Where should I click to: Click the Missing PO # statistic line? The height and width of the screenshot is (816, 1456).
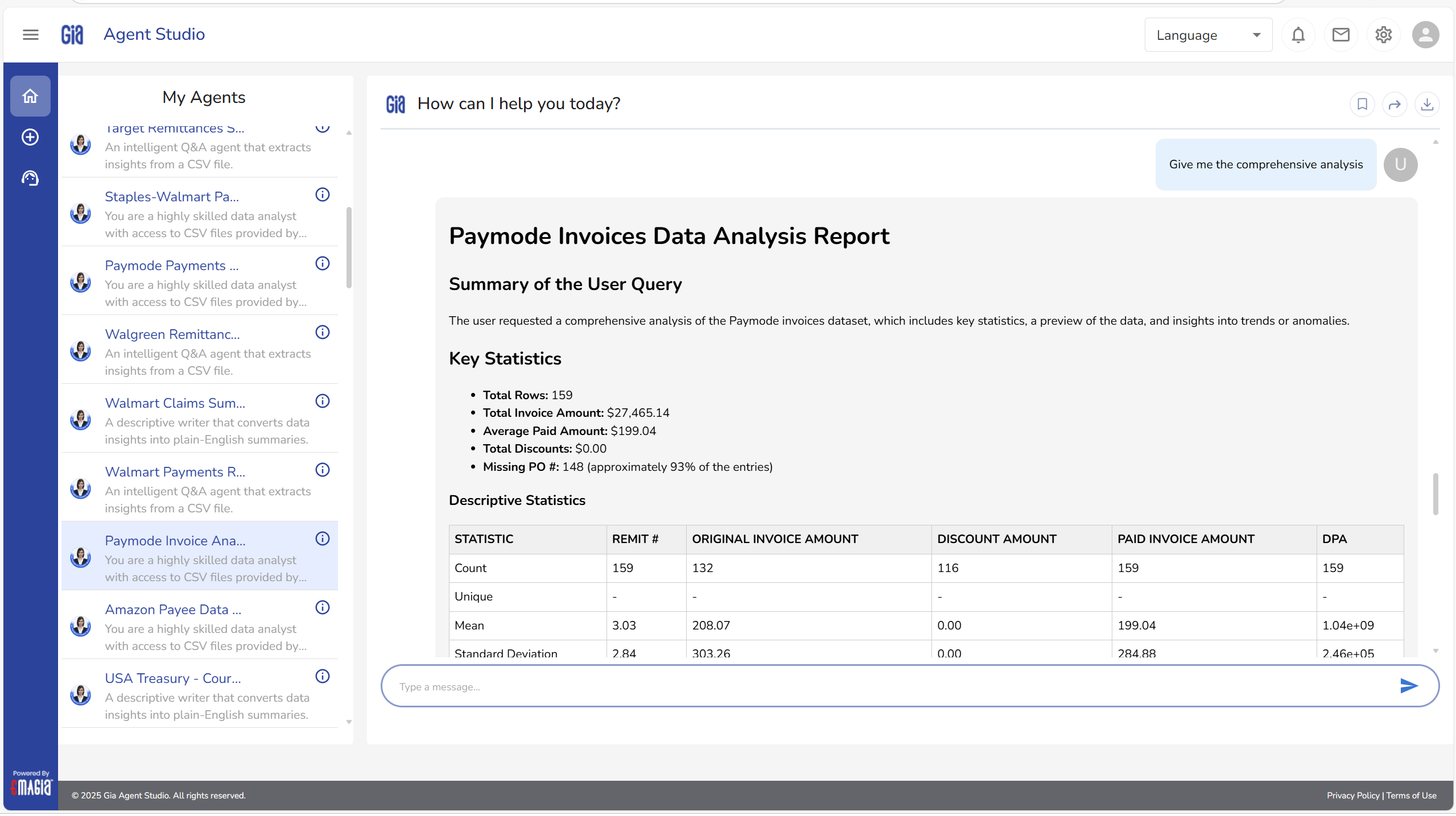[x=628, y=467]
